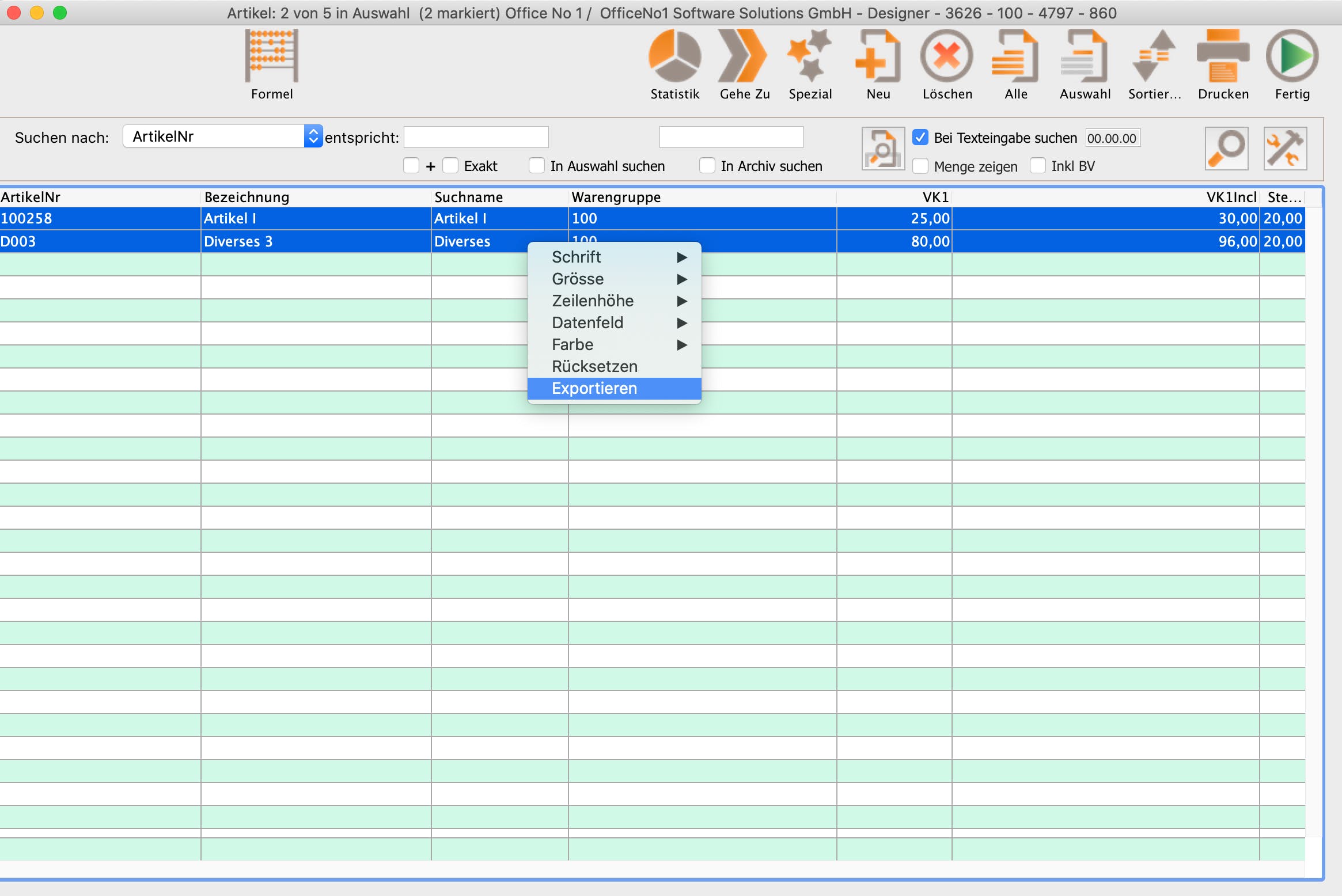The height and width of the screenshot is (896, 1342).
Task: Click the document search preview icon
Action: pos(883,149)
